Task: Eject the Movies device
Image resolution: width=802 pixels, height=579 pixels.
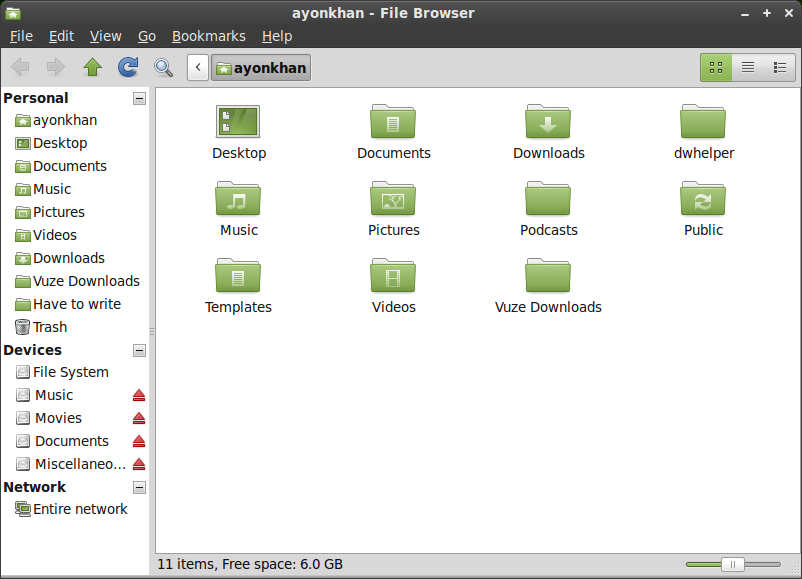Action: [x=139, y=418]
